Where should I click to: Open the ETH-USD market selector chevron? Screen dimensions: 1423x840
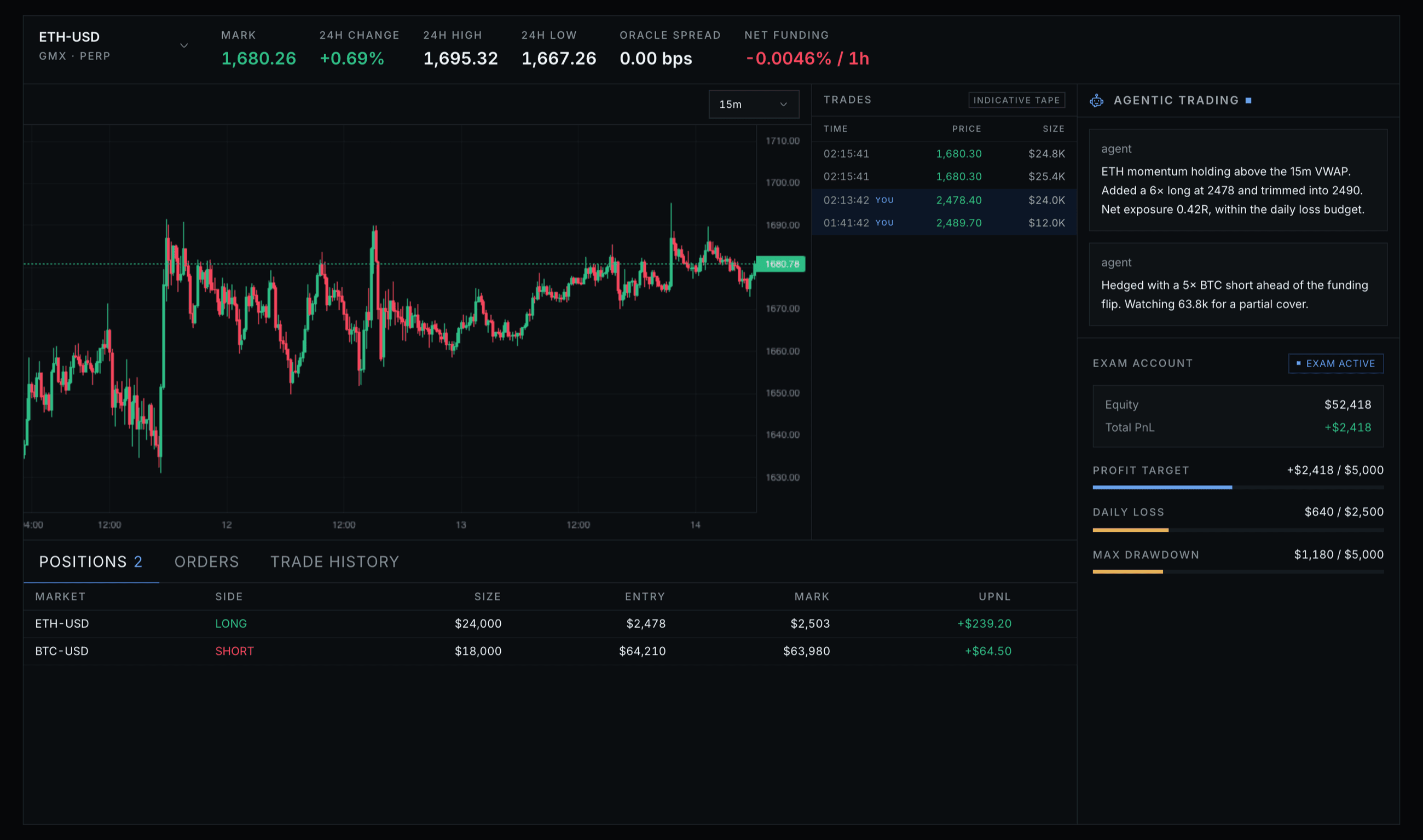tap(184, 46)
